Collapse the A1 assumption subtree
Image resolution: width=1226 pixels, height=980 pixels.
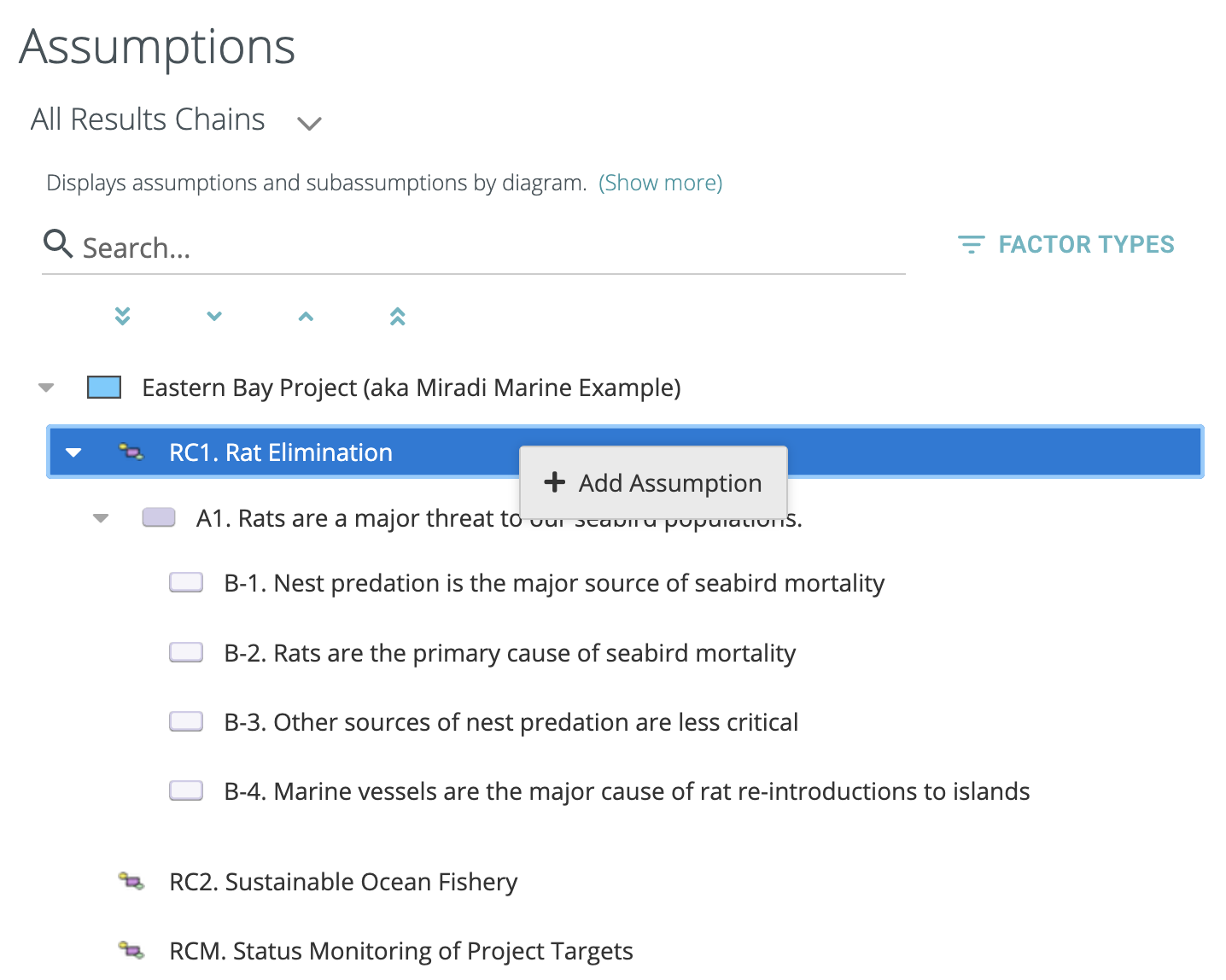pos(101,518)
